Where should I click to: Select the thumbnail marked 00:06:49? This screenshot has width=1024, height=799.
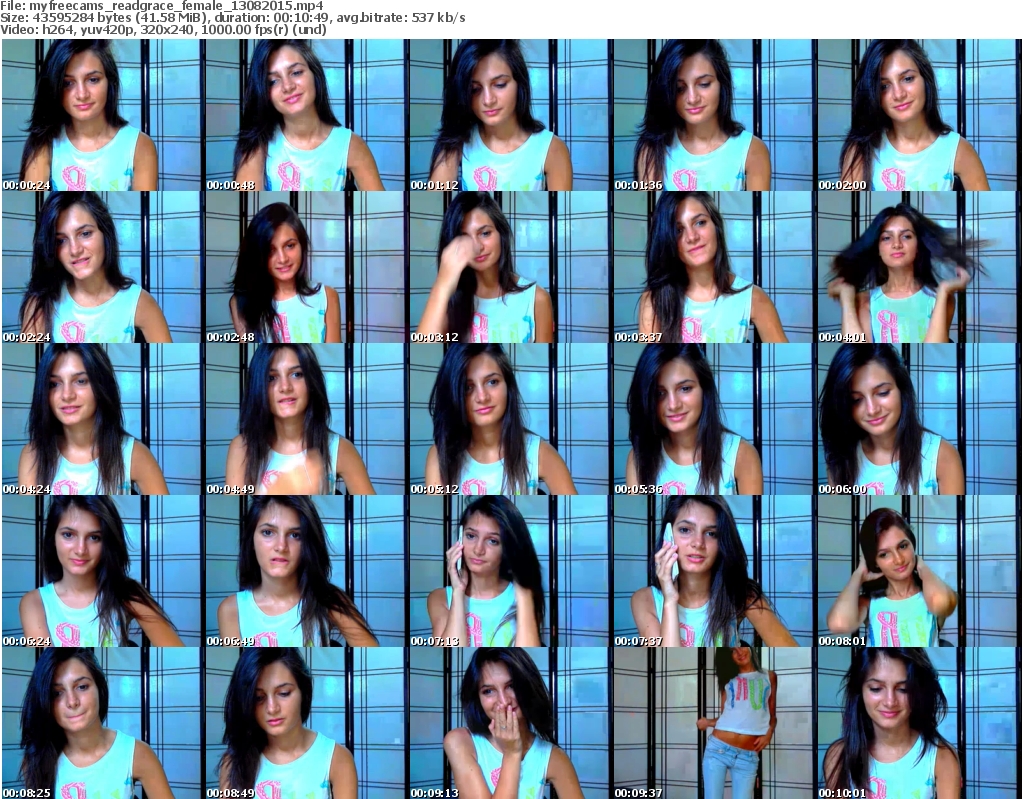306,571
